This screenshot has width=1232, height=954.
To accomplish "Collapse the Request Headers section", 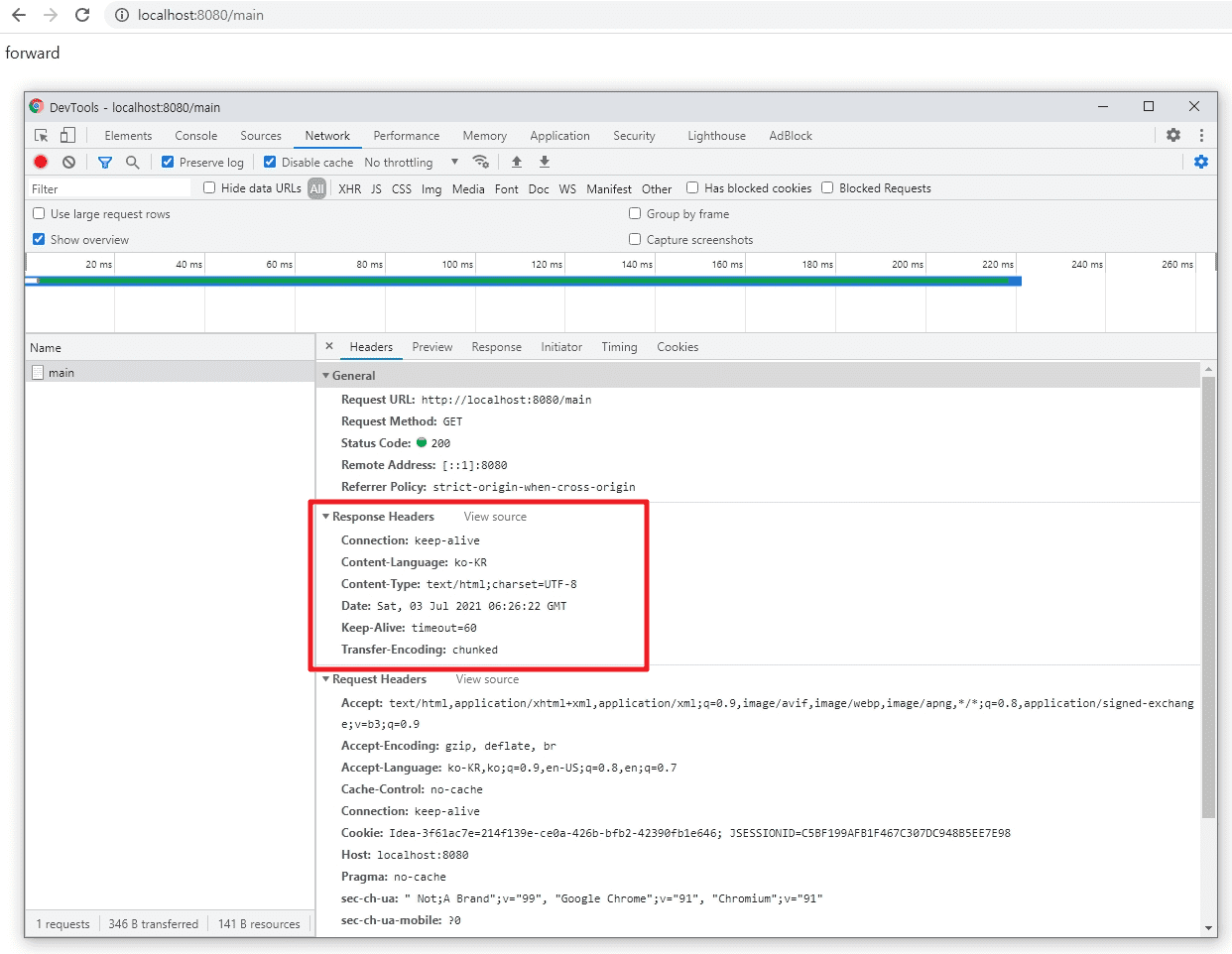I will click(x=325, y=679).
